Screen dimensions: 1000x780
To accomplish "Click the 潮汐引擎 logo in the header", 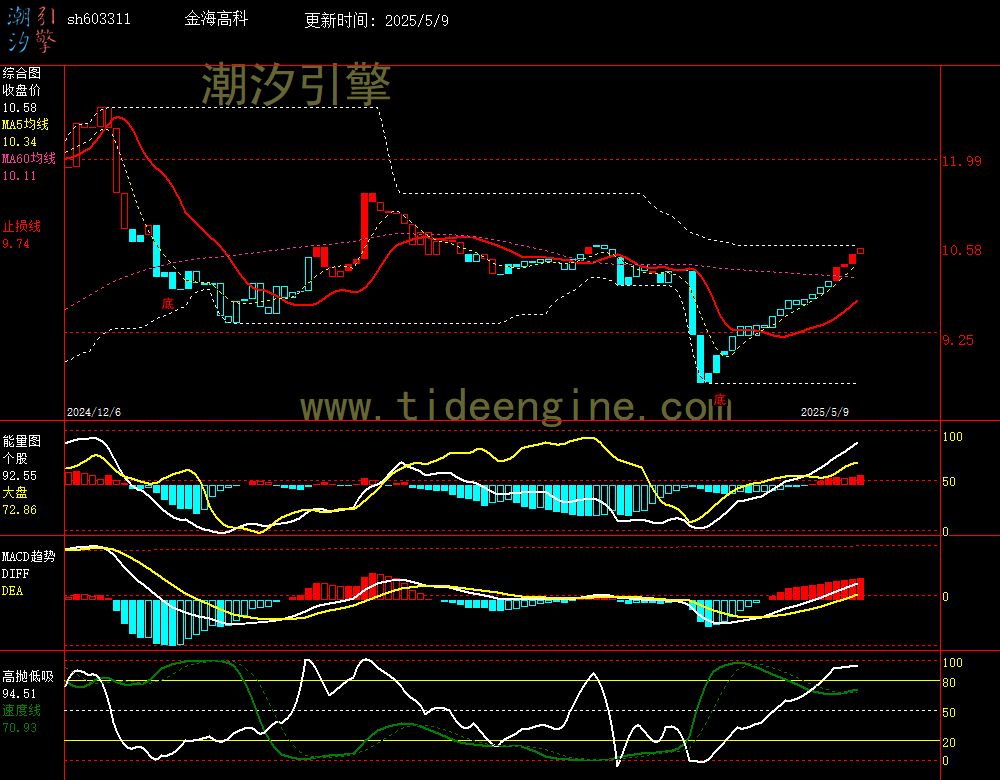I will coord(32,29).
